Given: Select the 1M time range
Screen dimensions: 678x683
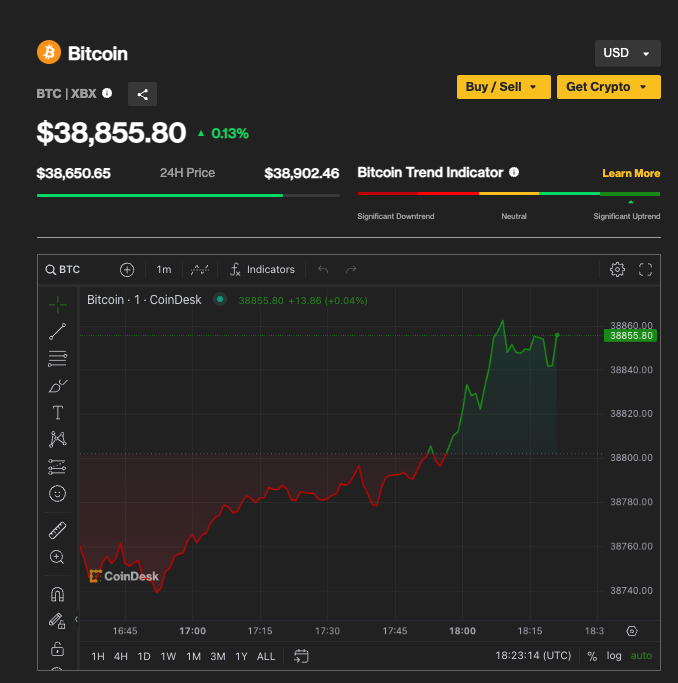Looking at the screenshot, I should pos(193,656).
